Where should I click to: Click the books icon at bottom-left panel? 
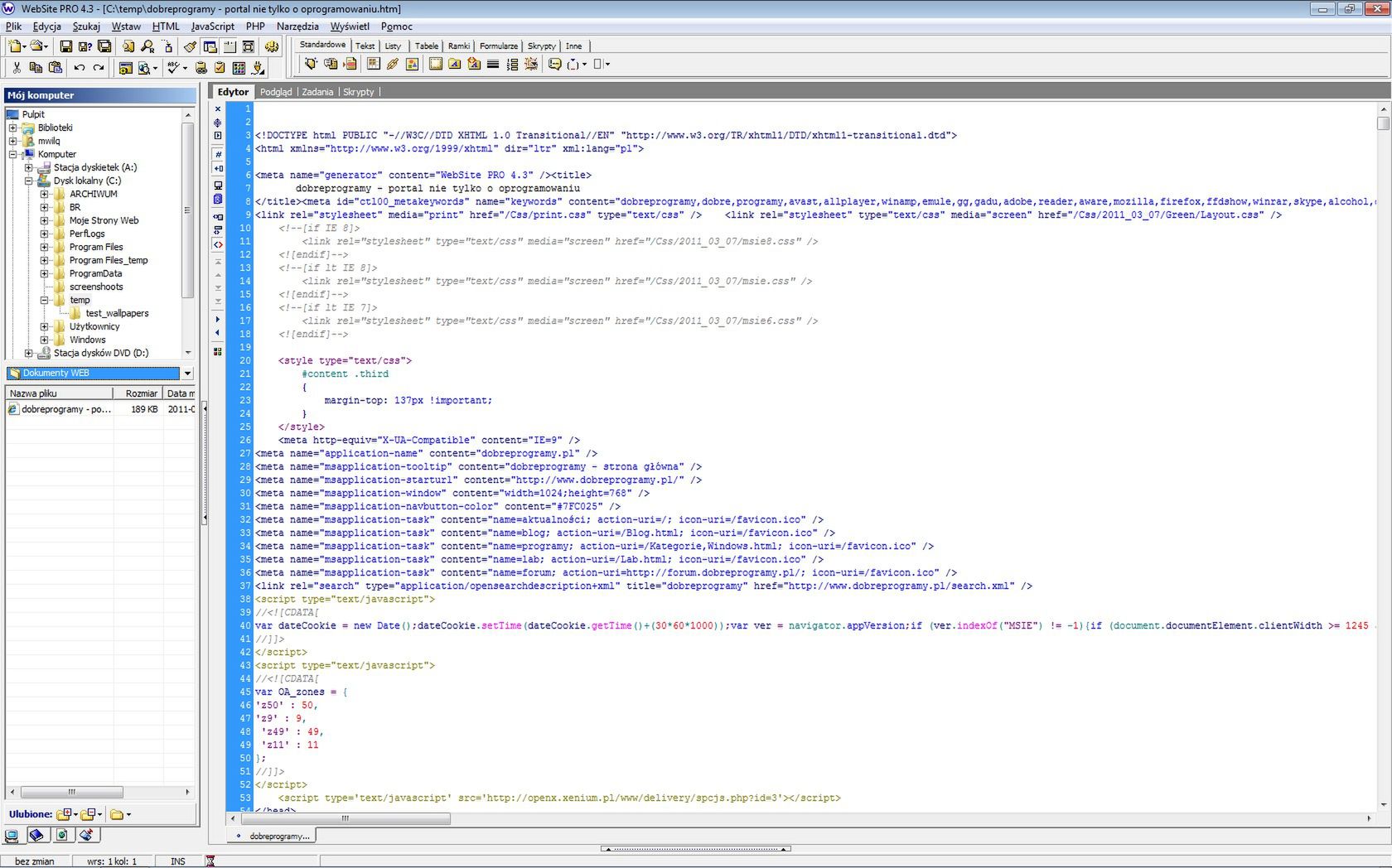pyautogui.click(x=36, y=835)
